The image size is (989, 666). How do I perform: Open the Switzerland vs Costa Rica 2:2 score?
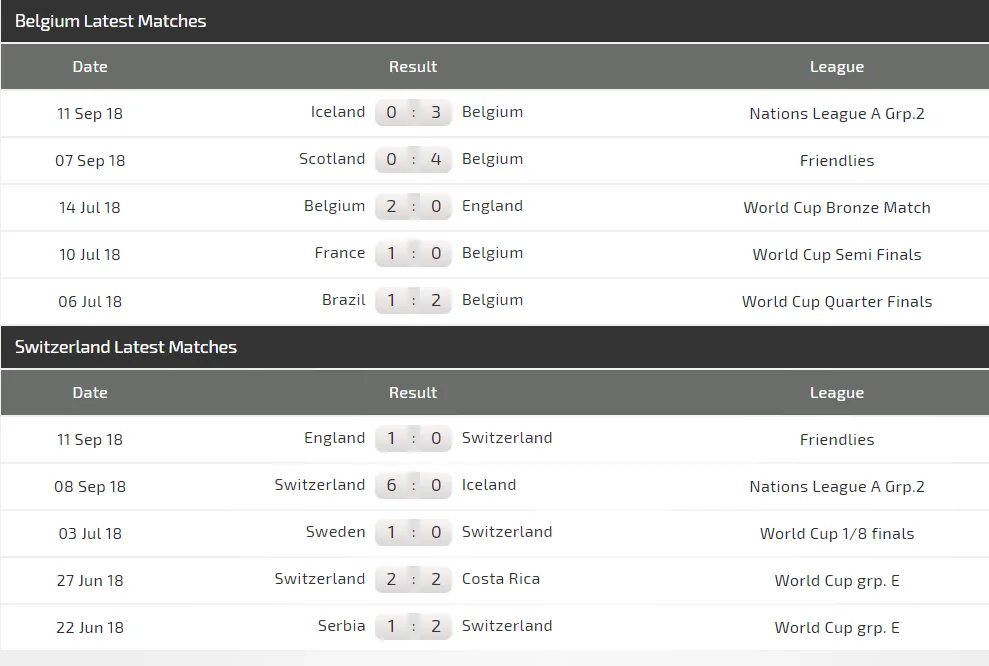click(413, 579)
